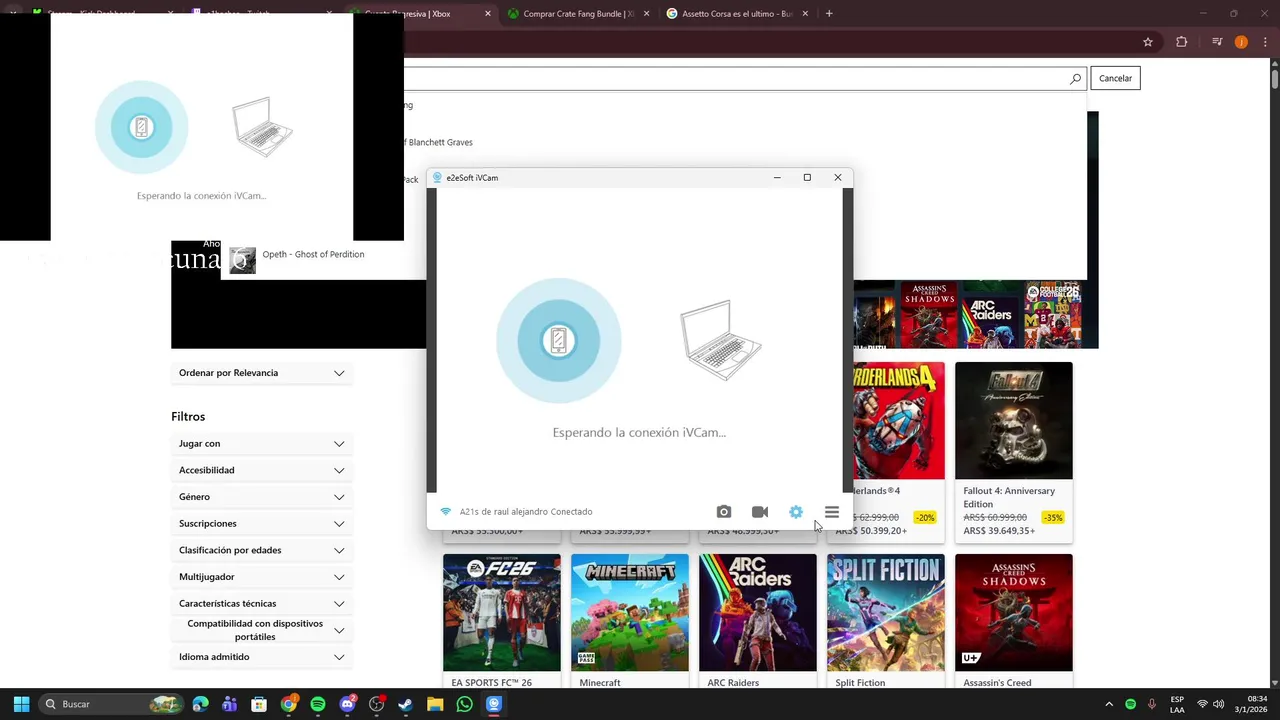Open iVCam from the taskbar
This screenshot has width=1280, height=720.
493,704
